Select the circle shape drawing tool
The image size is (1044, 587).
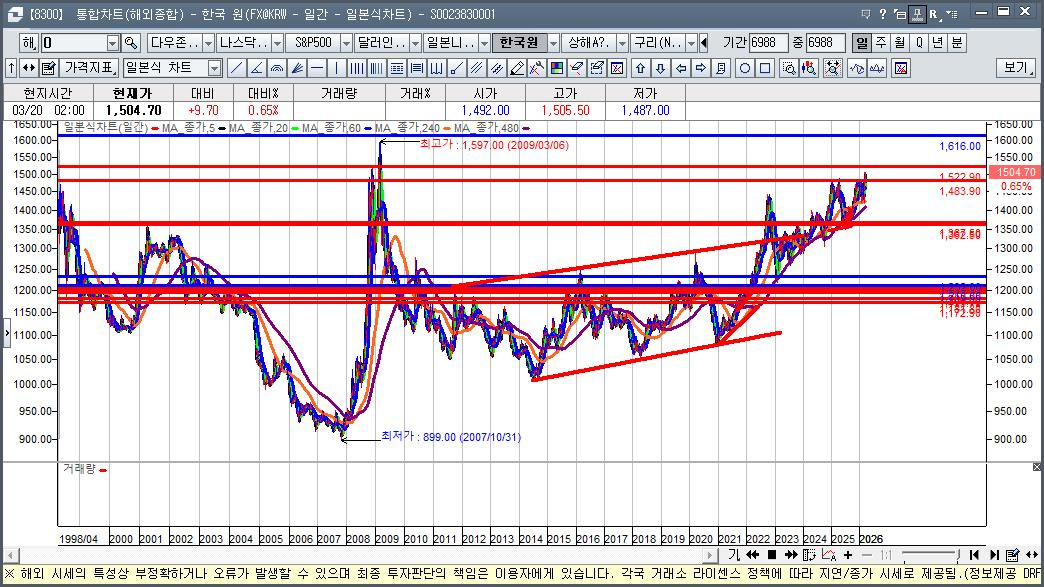click(745, 69)
